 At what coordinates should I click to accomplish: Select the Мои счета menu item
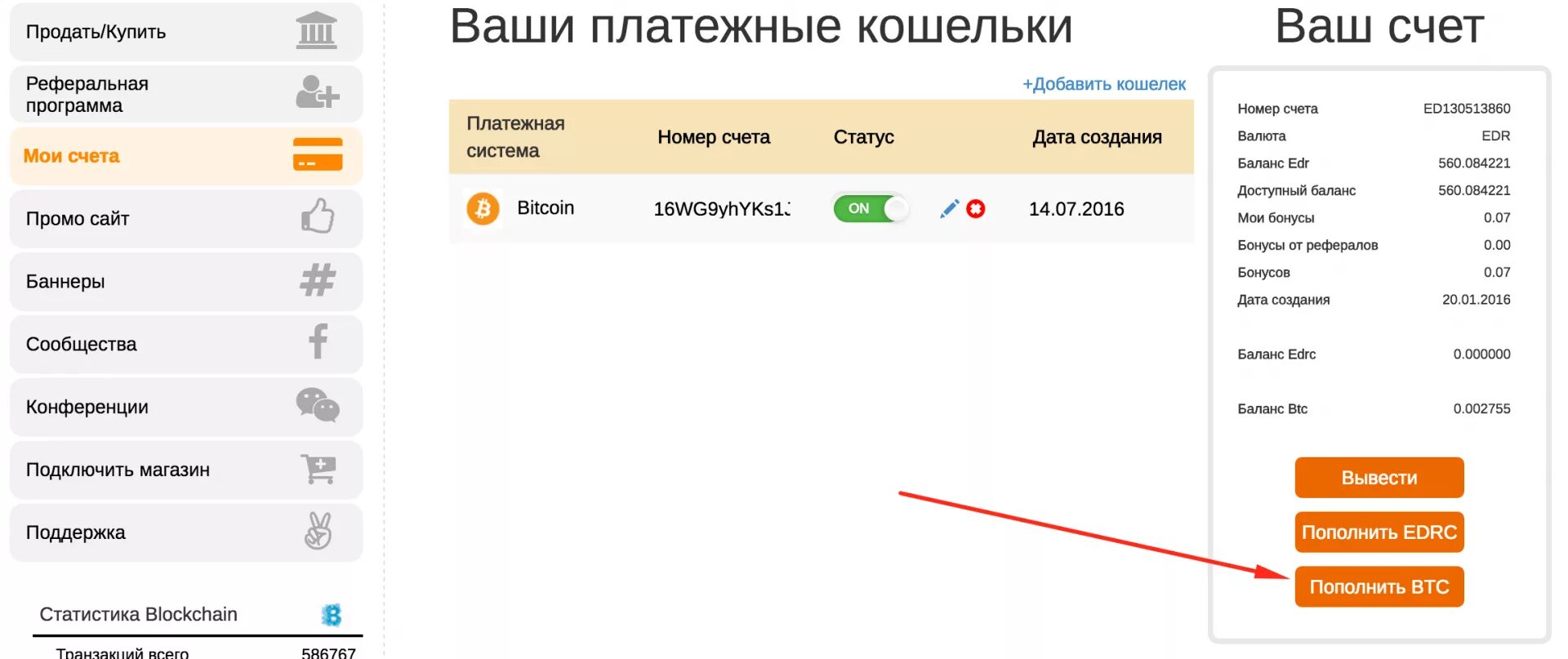tap(186, 156)
